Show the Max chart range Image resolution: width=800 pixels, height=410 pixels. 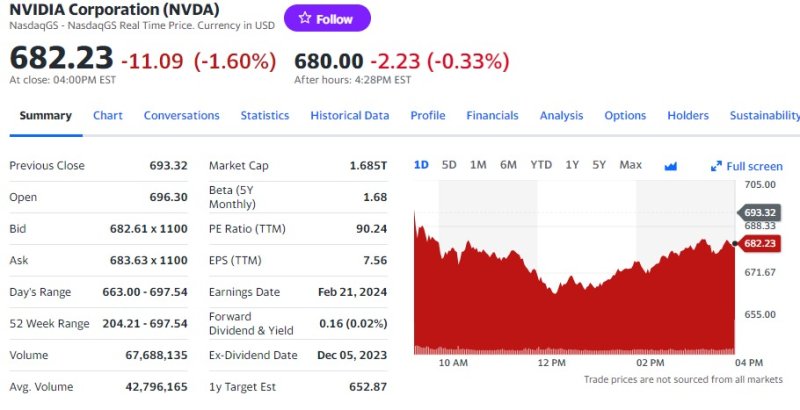(x=630, y=165)
